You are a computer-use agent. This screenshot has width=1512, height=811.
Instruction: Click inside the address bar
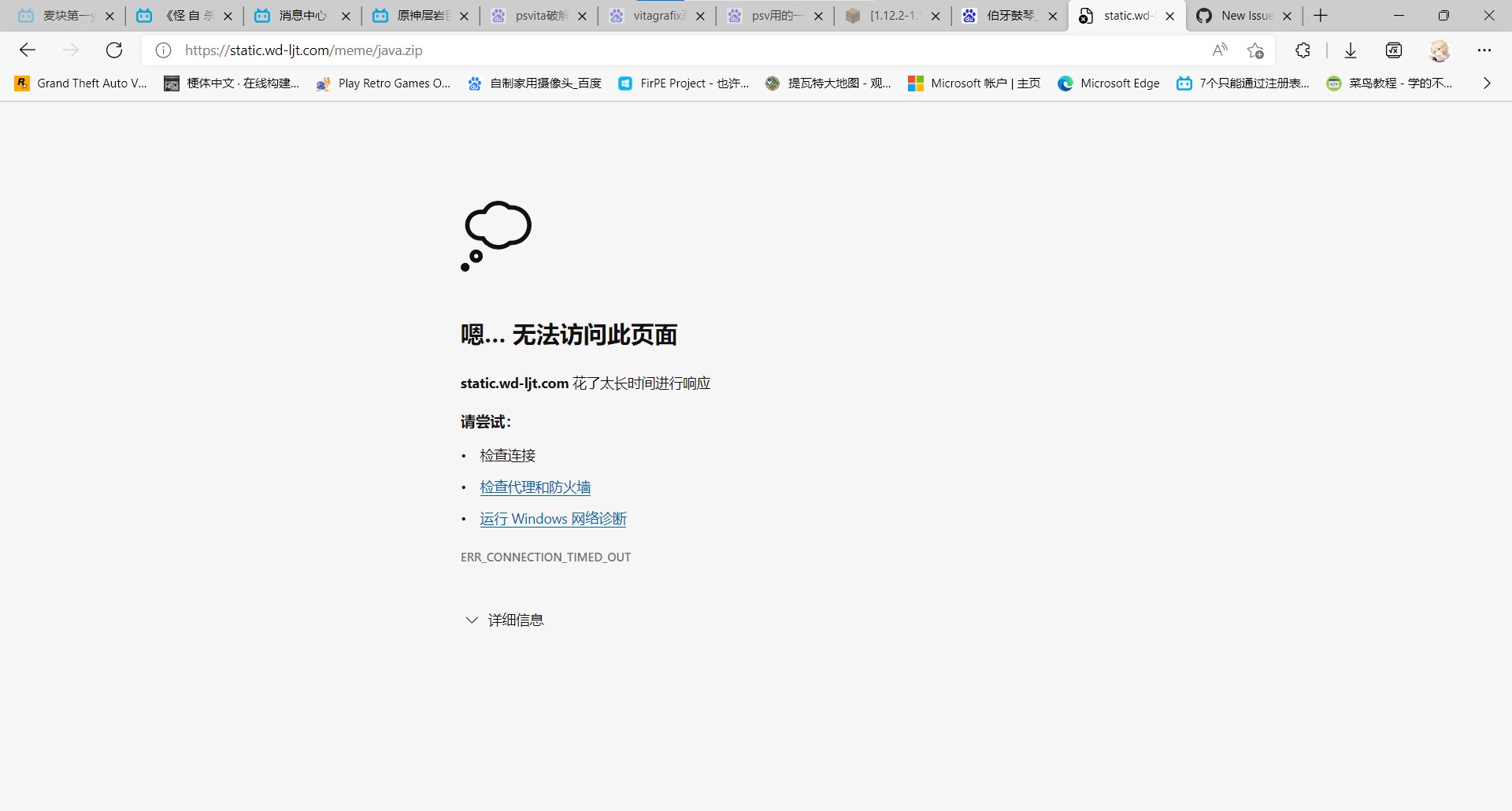click(551, 50)
